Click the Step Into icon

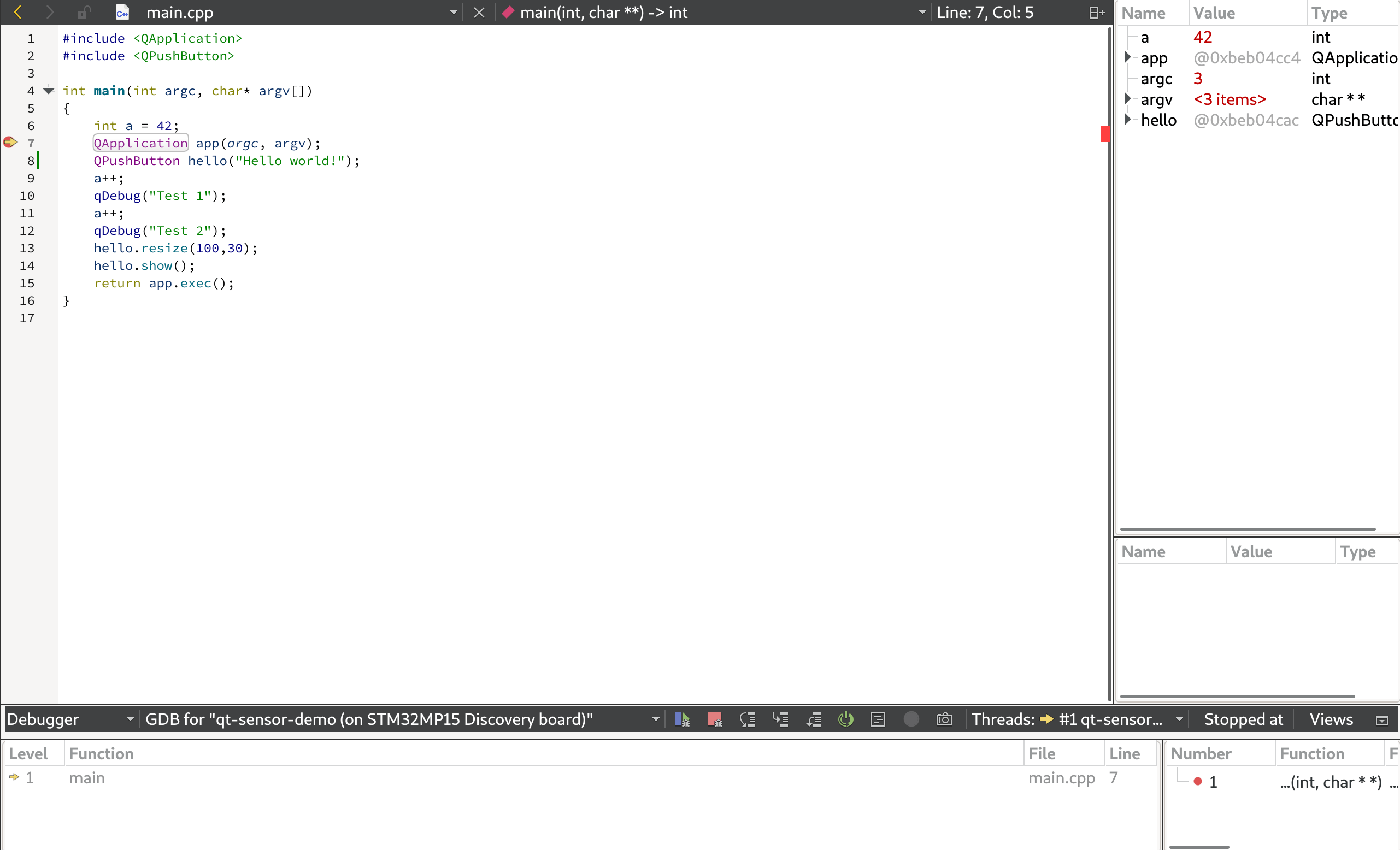(780, 719)
